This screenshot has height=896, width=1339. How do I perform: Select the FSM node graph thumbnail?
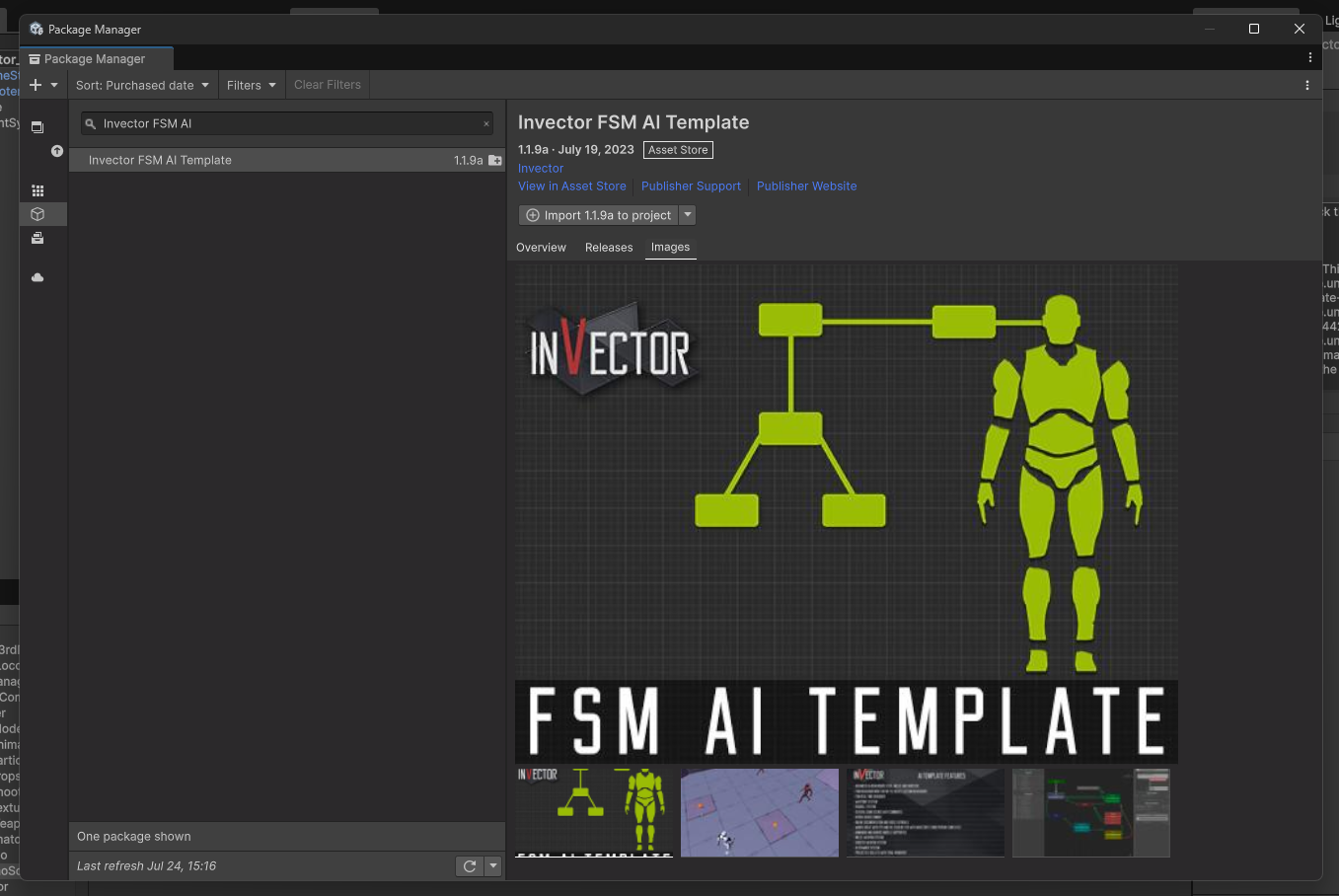point(1091,813)
